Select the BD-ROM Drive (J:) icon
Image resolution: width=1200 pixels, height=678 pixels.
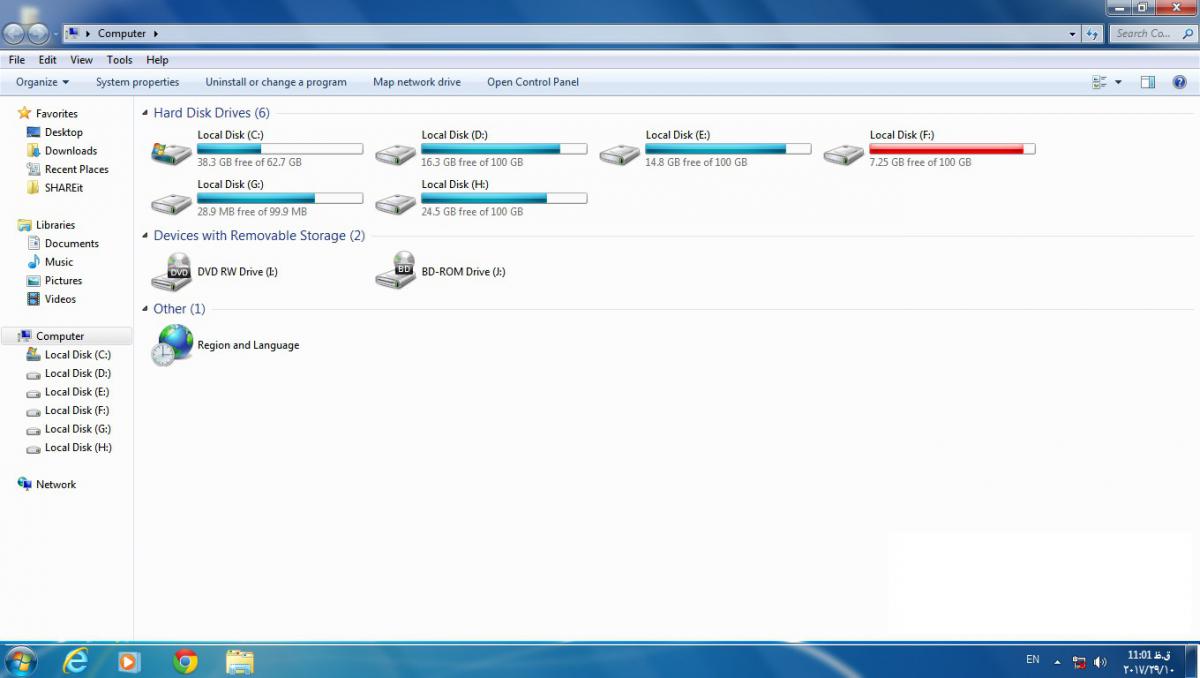[395, 271]
